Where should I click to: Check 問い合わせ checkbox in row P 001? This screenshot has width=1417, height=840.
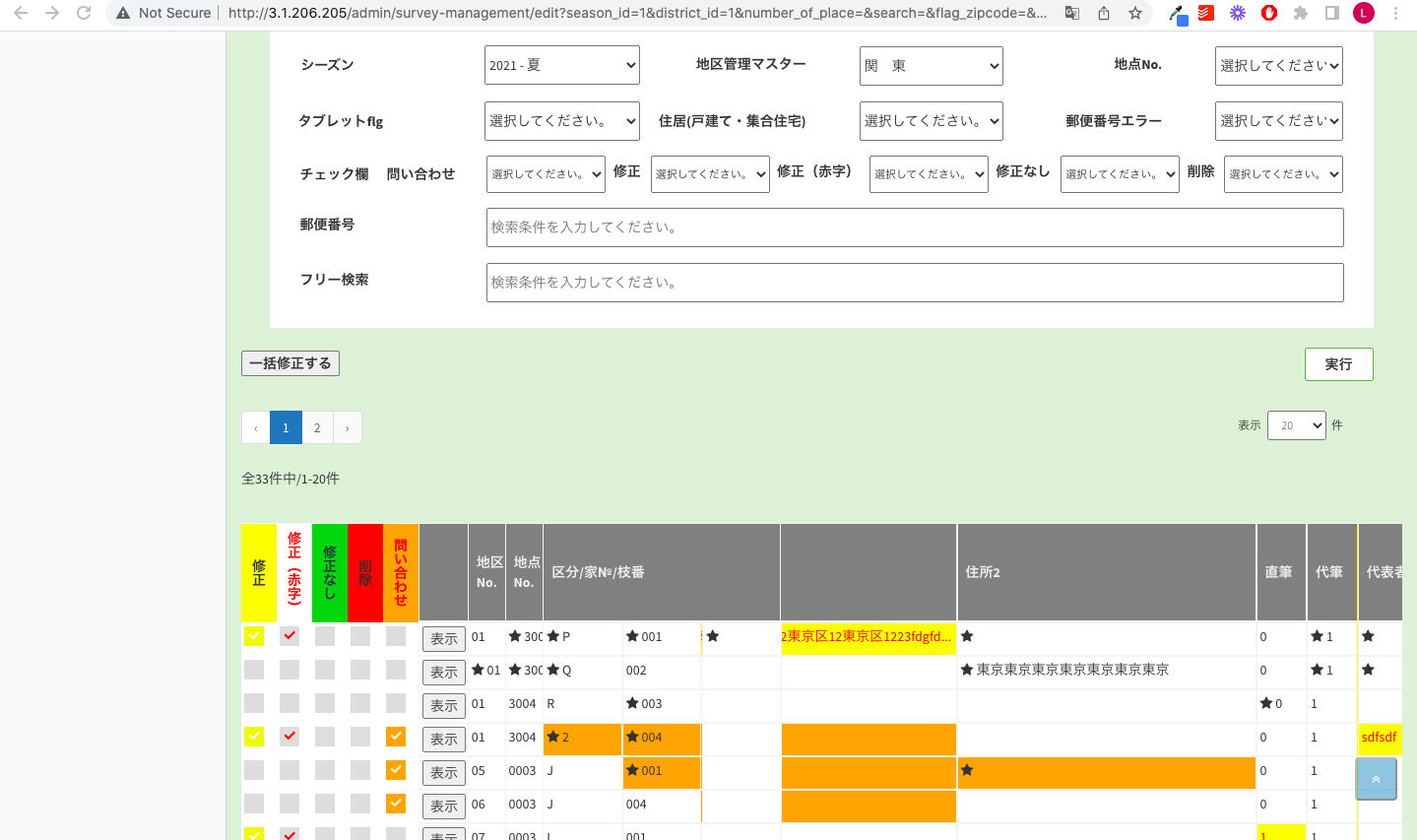point(396,636)
